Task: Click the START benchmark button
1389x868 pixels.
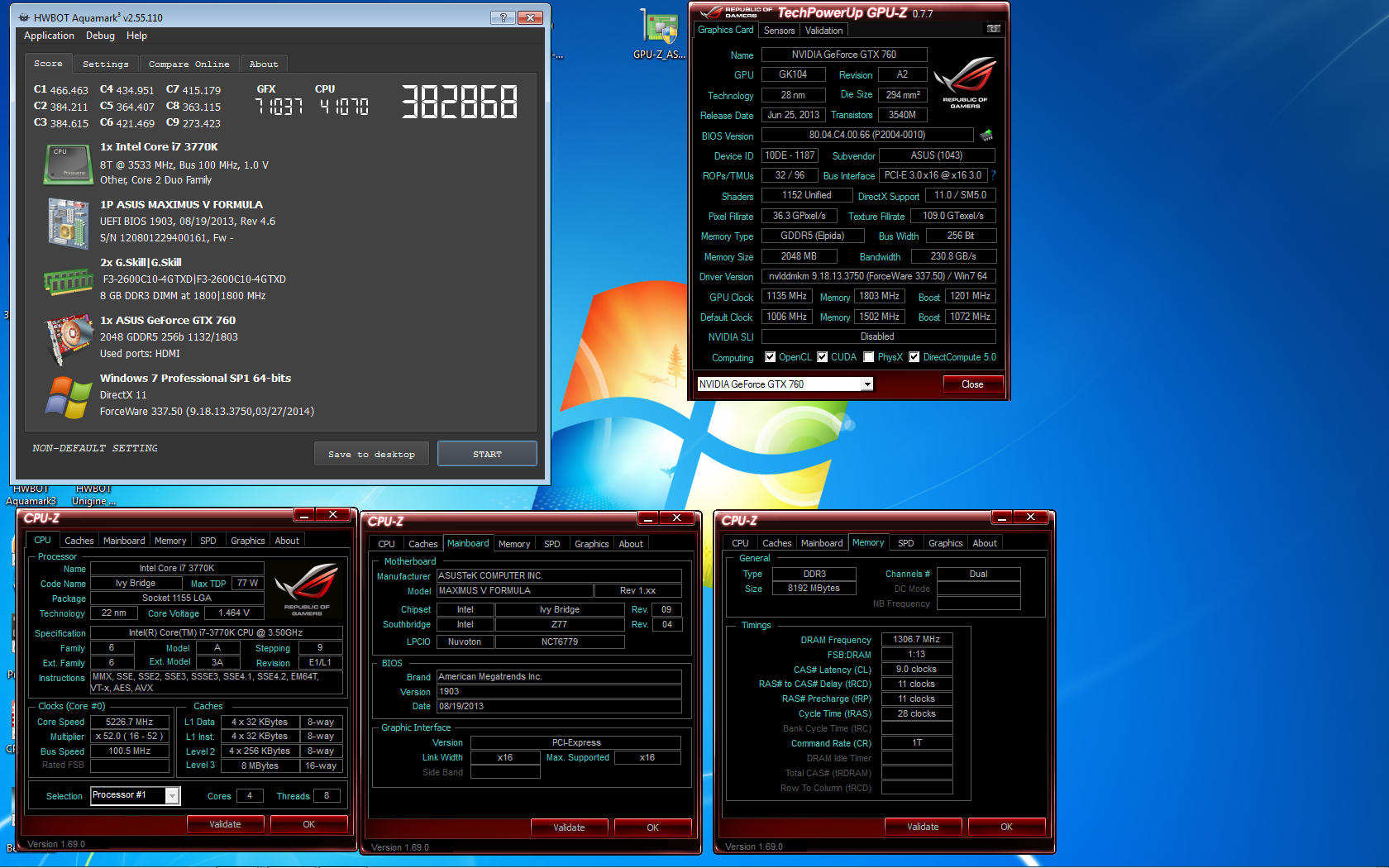Action: coord(487,454)
